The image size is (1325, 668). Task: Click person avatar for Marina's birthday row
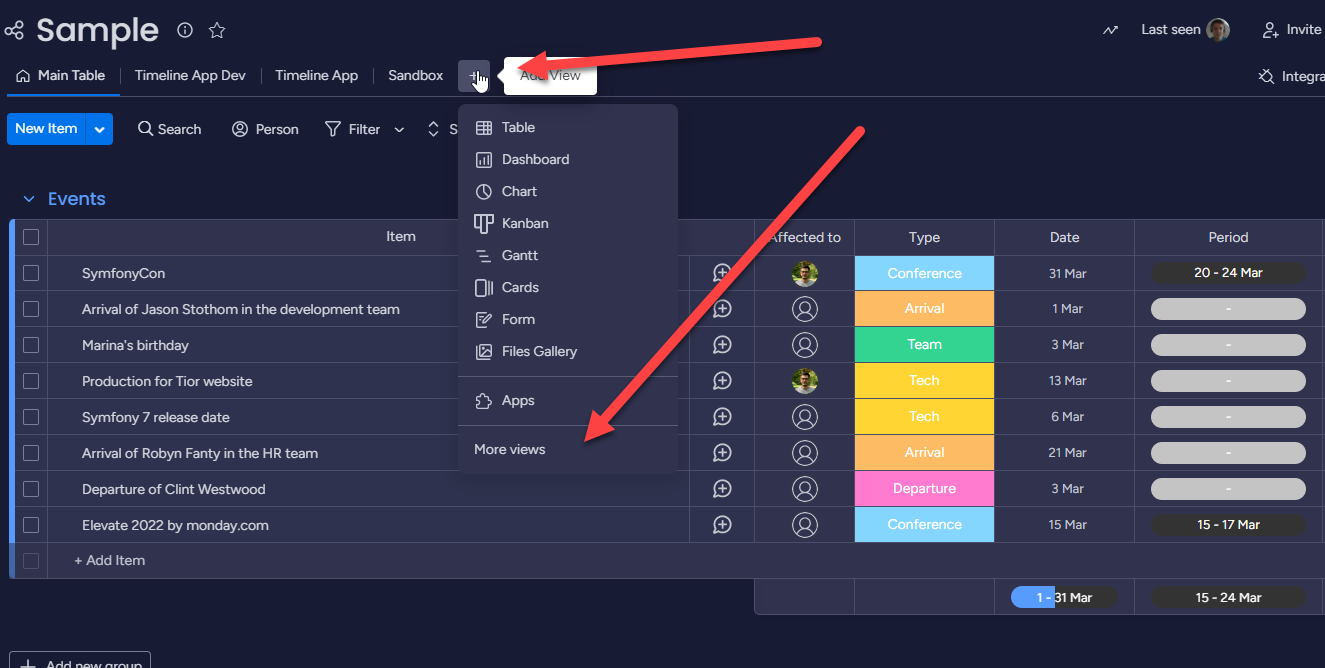pyautogui.click(x=804, y=345)
